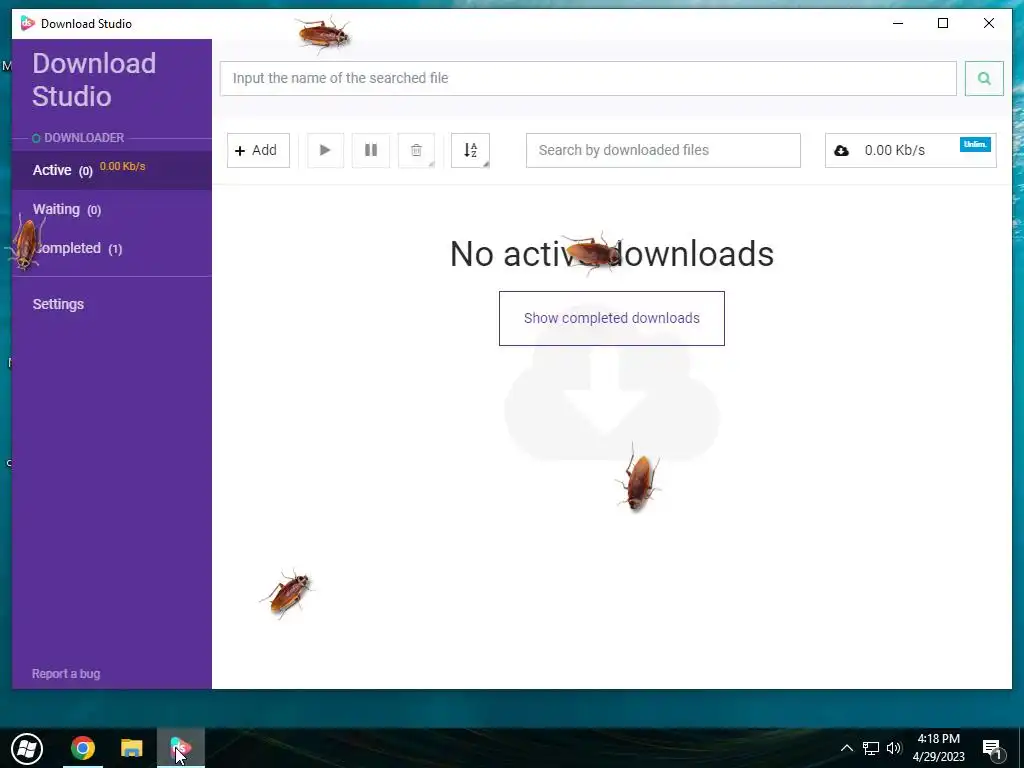Click the volume speaker tray icon

tap(894, 748)
